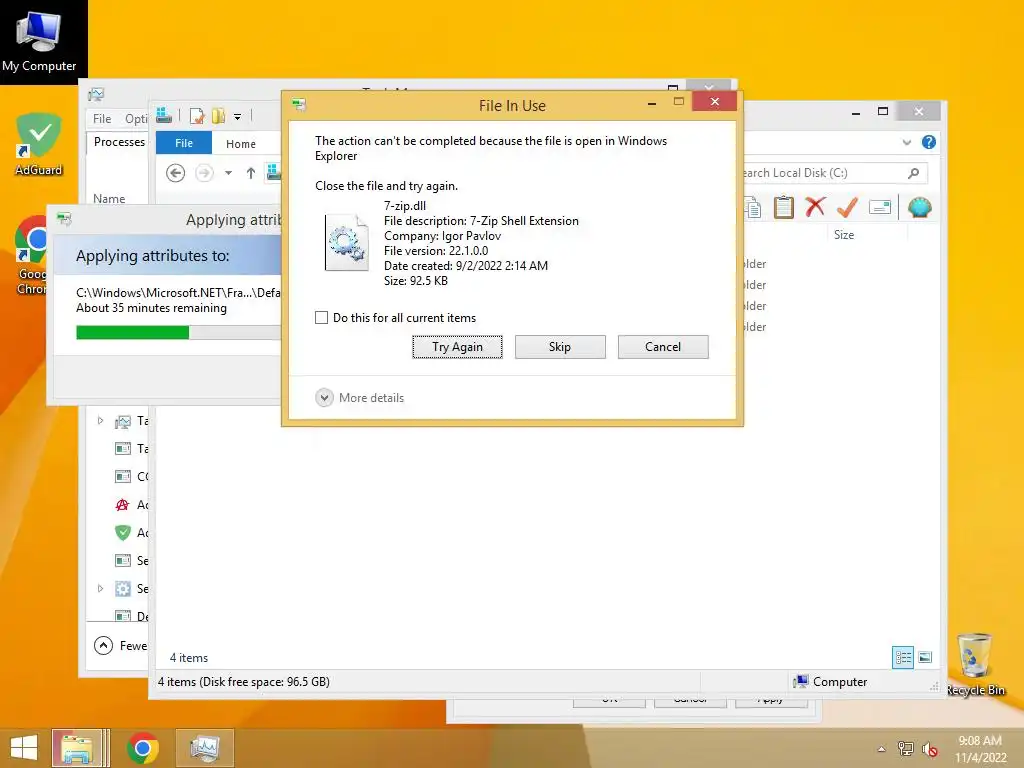Open Task Manager Options menu

tap(136, 118)
